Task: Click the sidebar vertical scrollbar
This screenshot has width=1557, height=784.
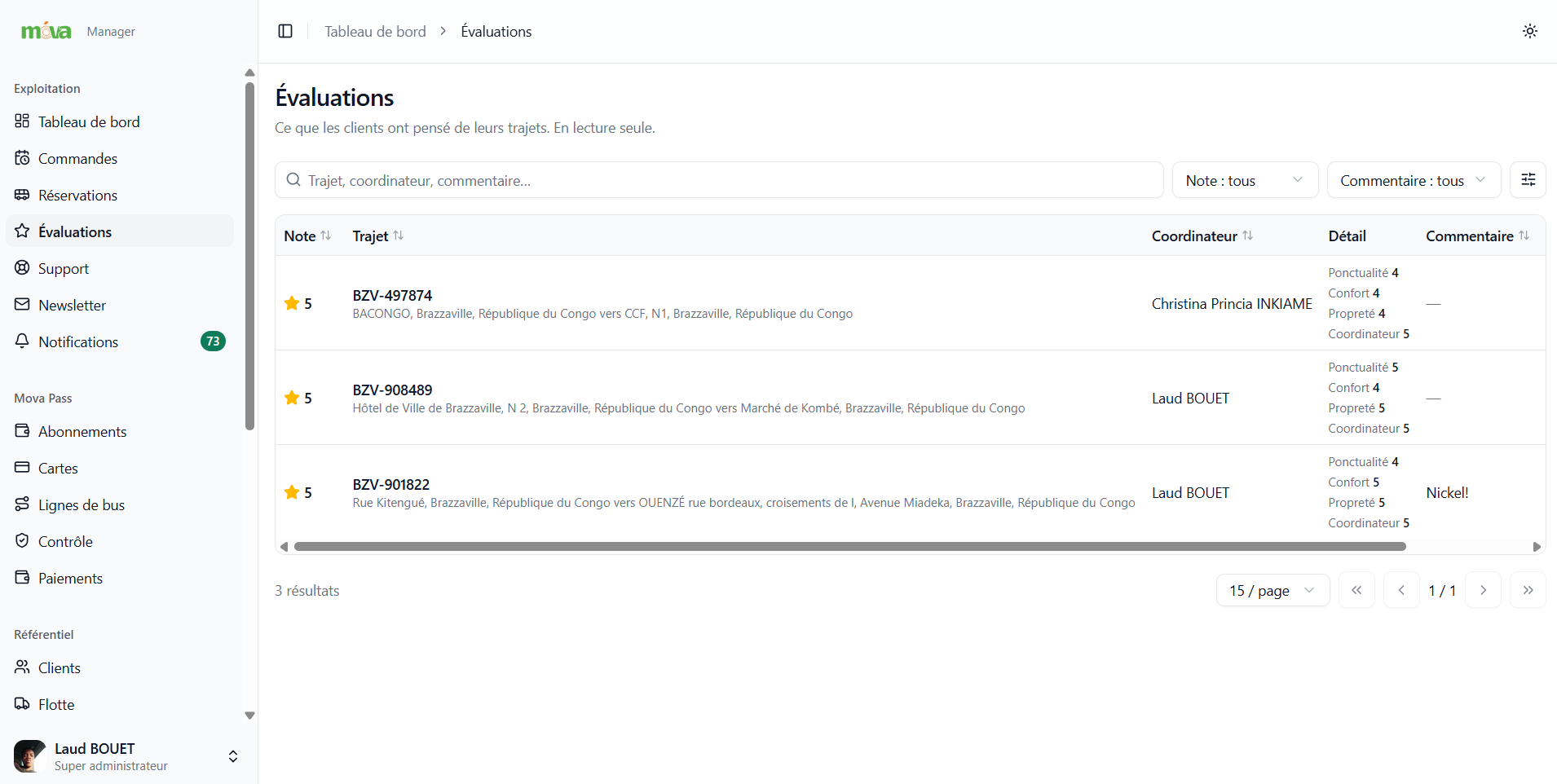Action: (249, 255)
